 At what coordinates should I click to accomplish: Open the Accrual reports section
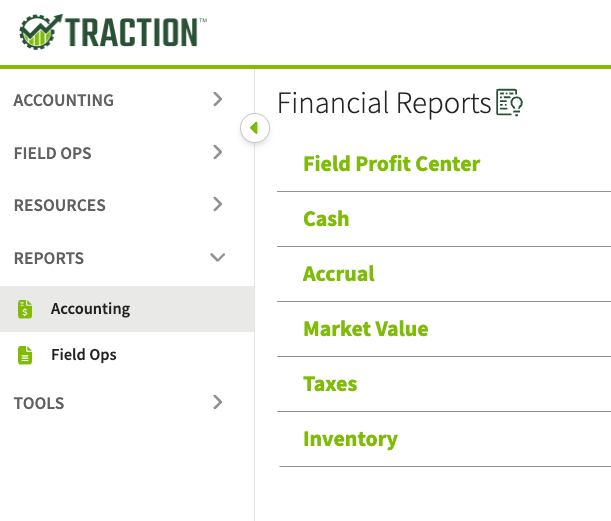(x=339, y=274)
